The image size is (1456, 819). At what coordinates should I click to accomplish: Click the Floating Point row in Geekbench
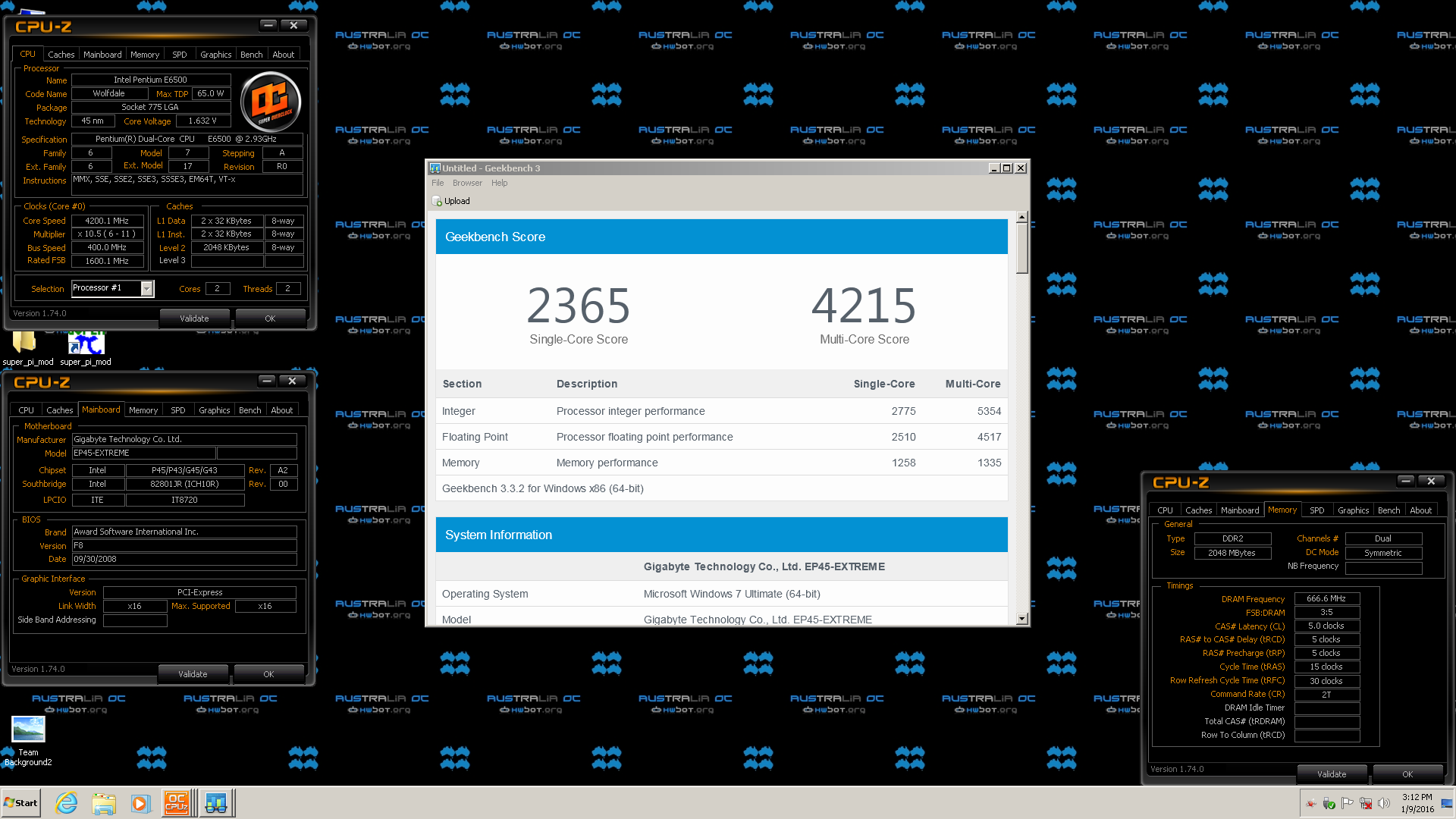pos(721,437)
